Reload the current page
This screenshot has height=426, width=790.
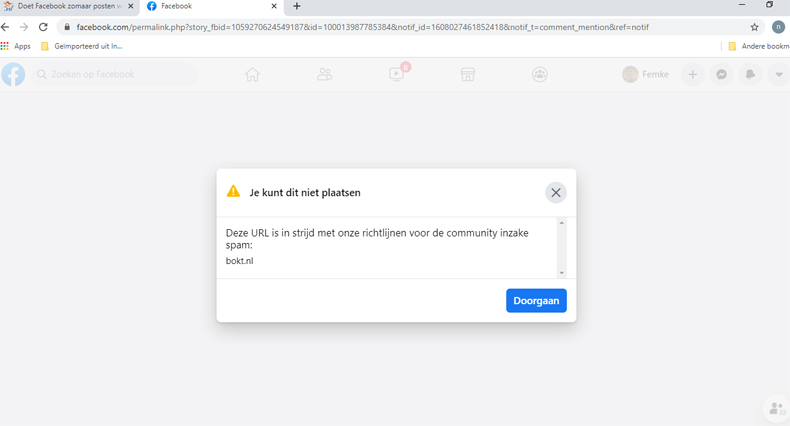(x=43, y=27)
